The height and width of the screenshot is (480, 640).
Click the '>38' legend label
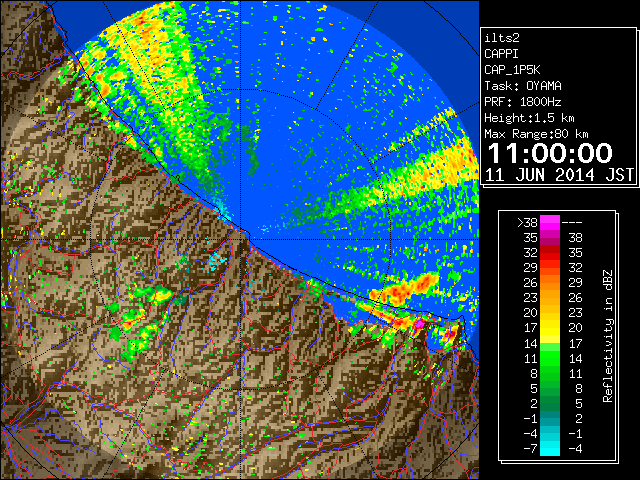click(x=527, y=223)
